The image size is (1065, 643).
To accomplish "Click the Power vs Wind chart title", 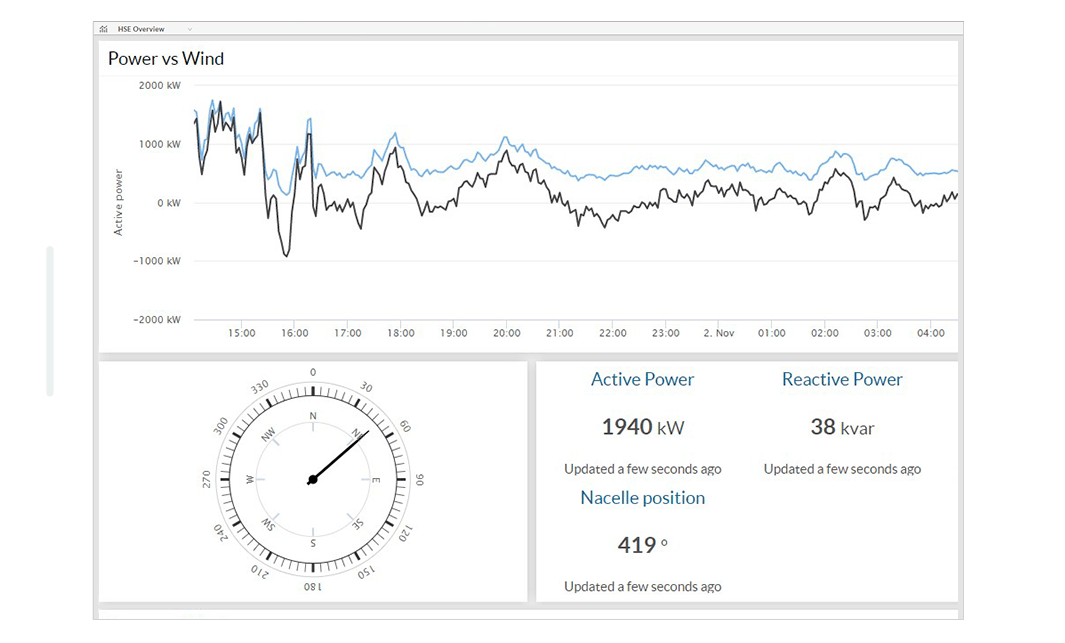I will (x=166, y=58).
